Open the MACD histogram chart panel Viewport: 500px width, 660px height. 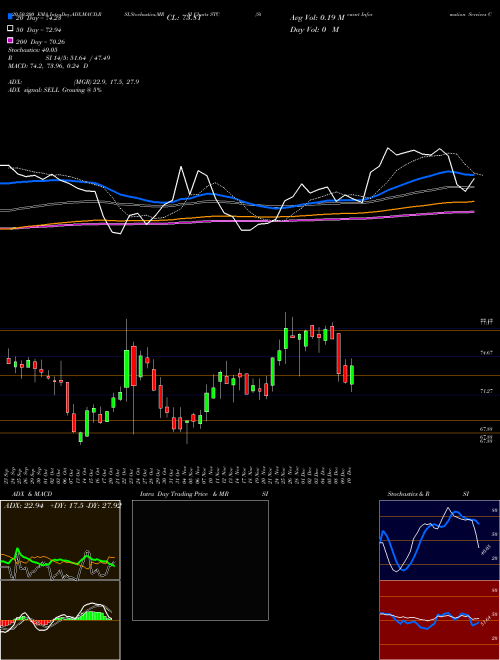(60, 620)
